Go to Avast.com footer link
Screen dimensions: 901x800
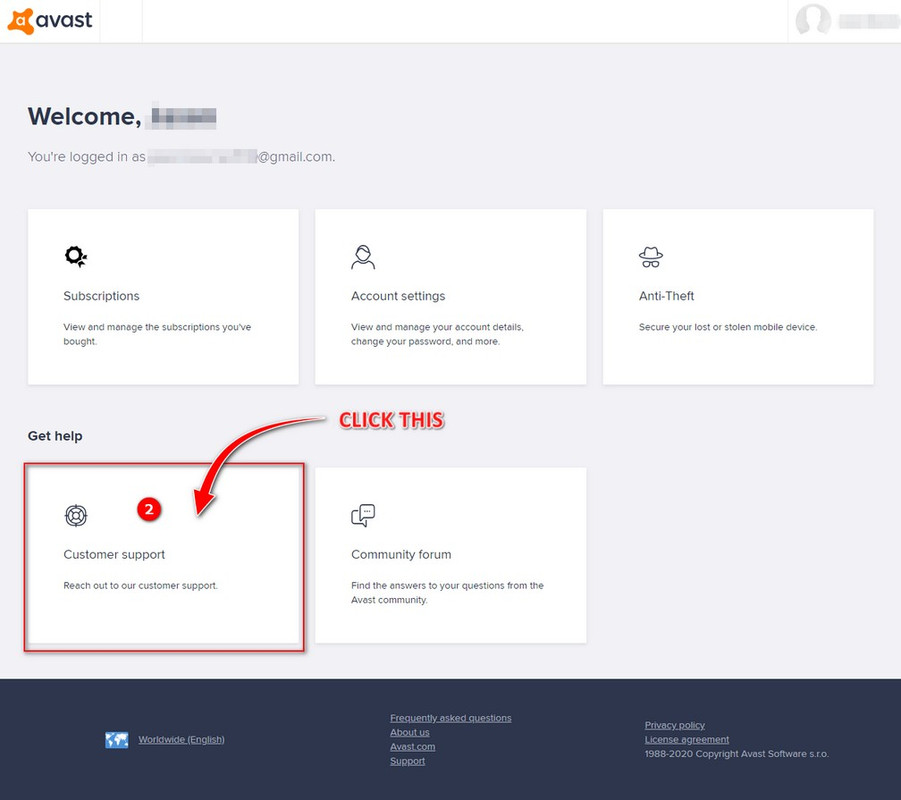[413, 747]
